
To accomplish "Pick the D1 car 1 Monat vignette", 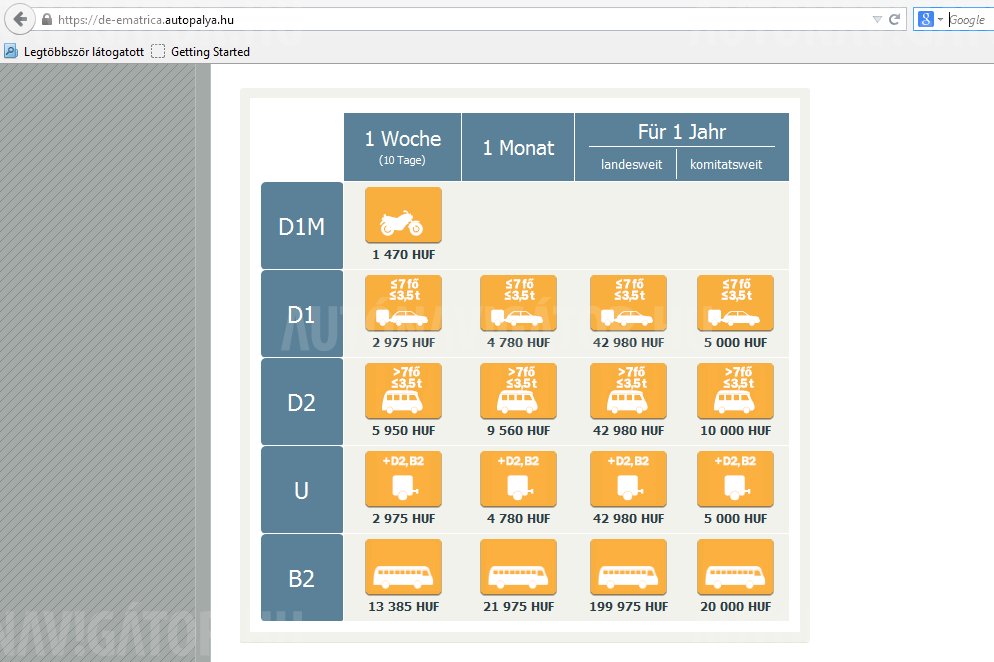I will coord(518,303).
